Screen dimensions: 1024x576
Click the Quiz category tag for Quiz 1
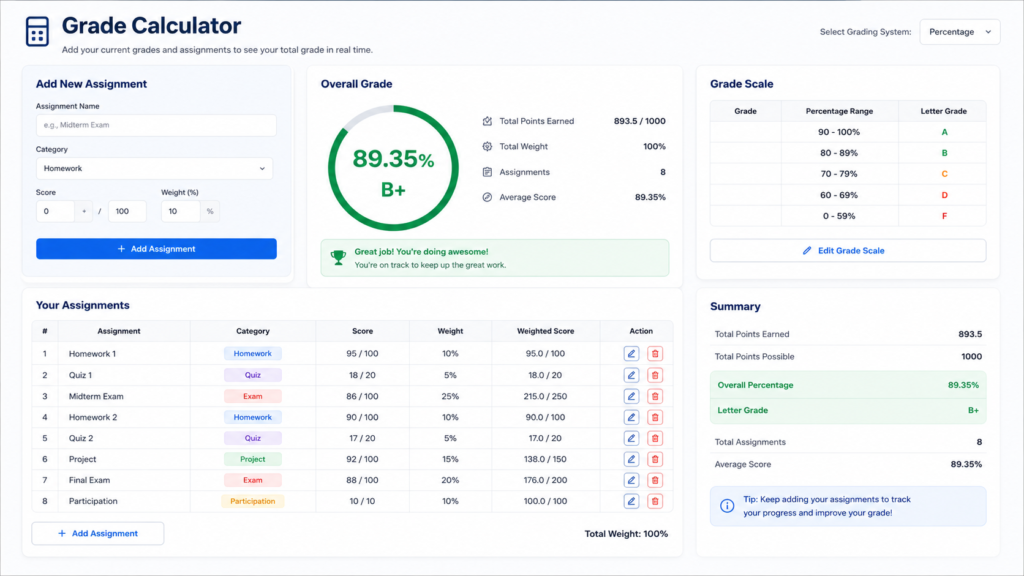(253, 375)
